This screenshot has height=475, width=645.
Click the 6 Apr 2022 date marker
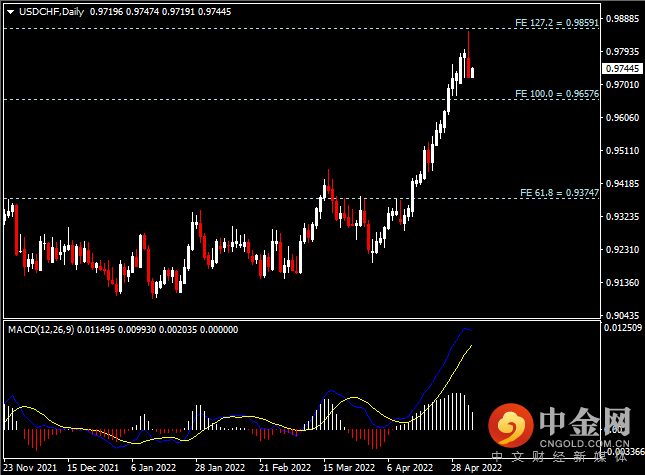410,468
